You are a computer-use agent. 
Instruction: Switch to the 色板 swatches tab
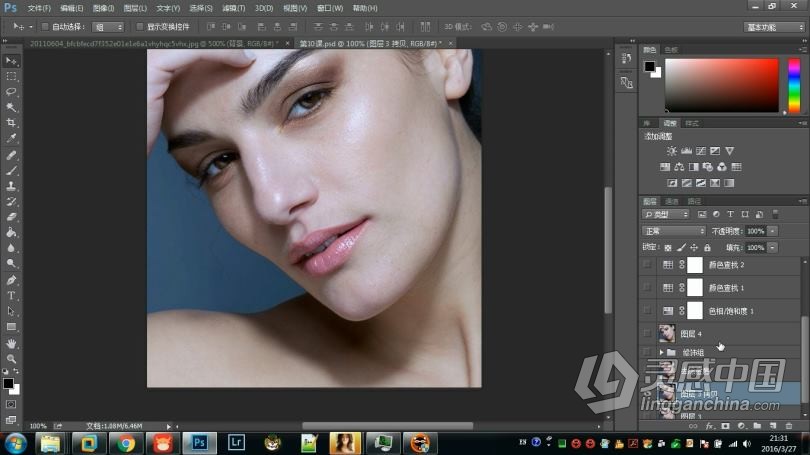pyautogui.click(x=671, y=50)
